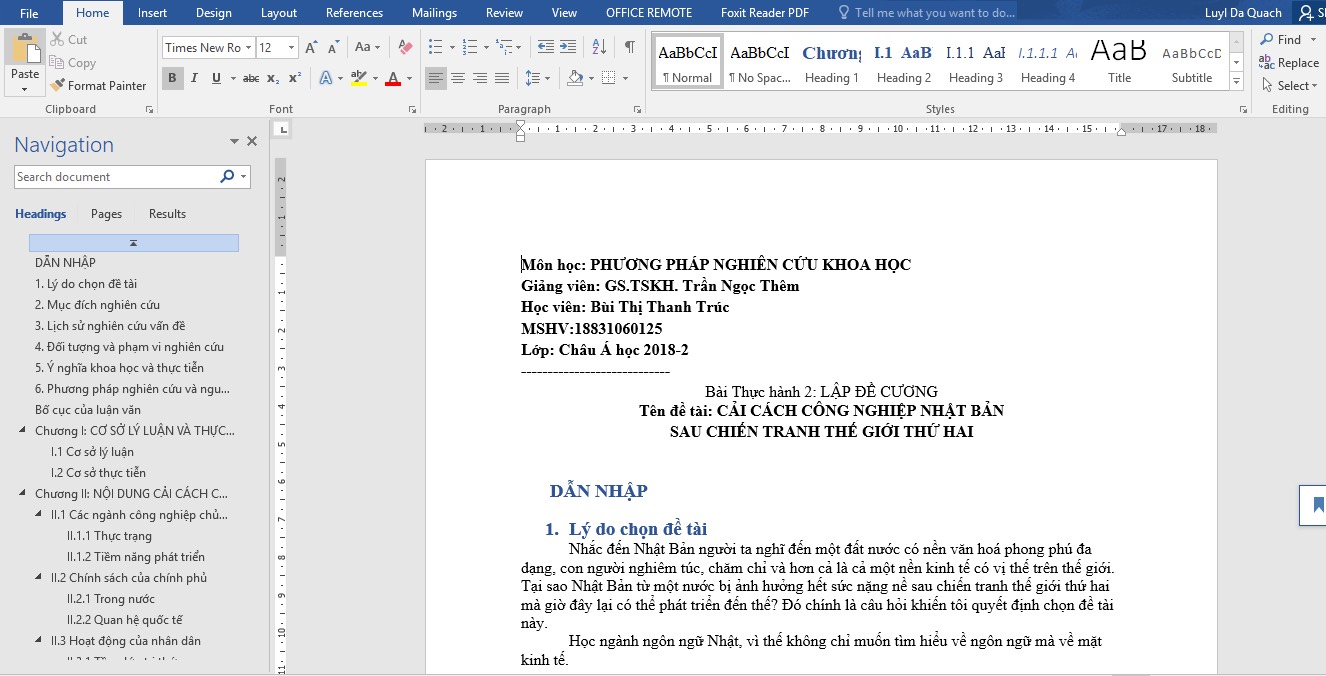Image resolution: width=1326 pixels, height=676 pixels.
Task: Toggle numbered list formatting
Action: pyautogui.click(x=469, y=47)
